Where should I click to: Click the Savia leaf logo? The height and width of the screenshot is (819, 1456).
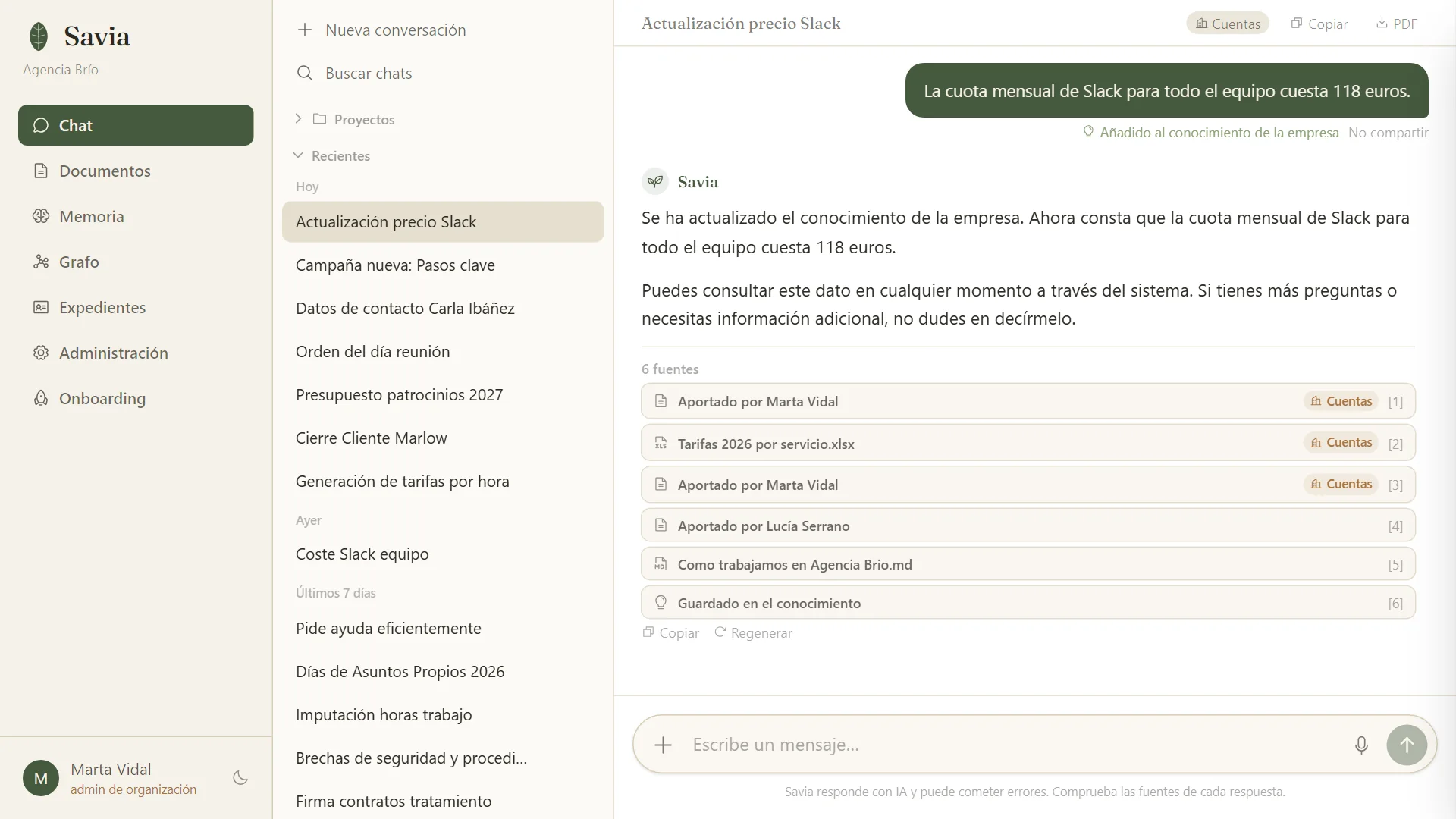[x=39, y=36]
